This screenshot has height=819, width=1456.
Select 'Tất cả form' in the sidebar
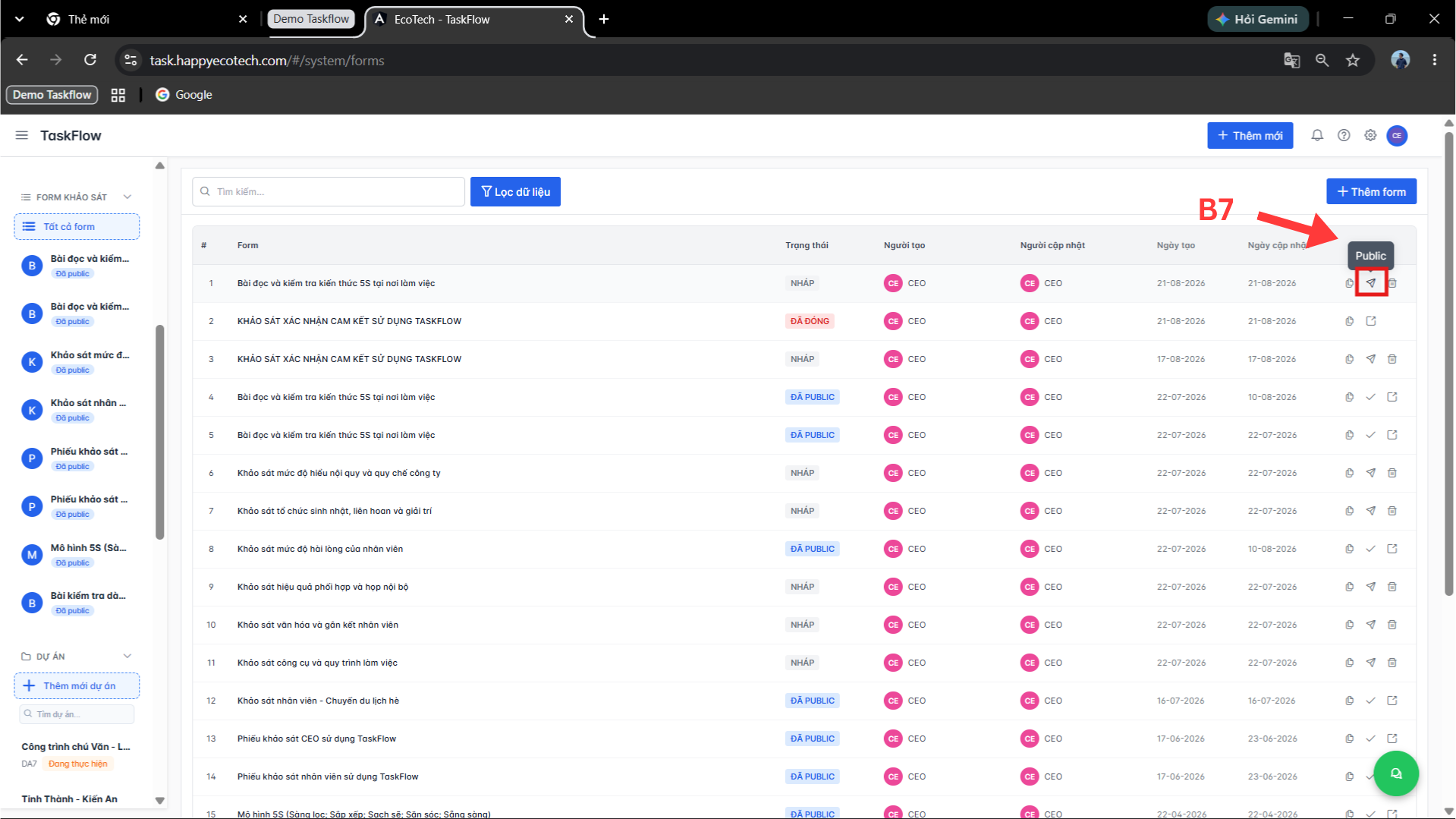click(77, 226)
